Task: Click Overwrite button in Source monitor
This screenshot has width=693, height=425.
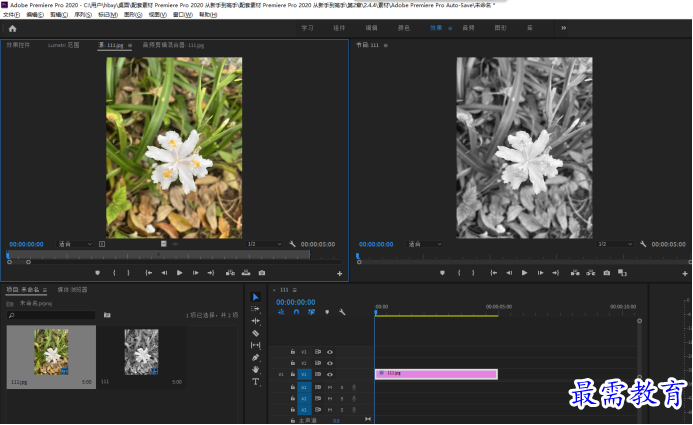Action: pyautogui.click(x=246, y=273)
